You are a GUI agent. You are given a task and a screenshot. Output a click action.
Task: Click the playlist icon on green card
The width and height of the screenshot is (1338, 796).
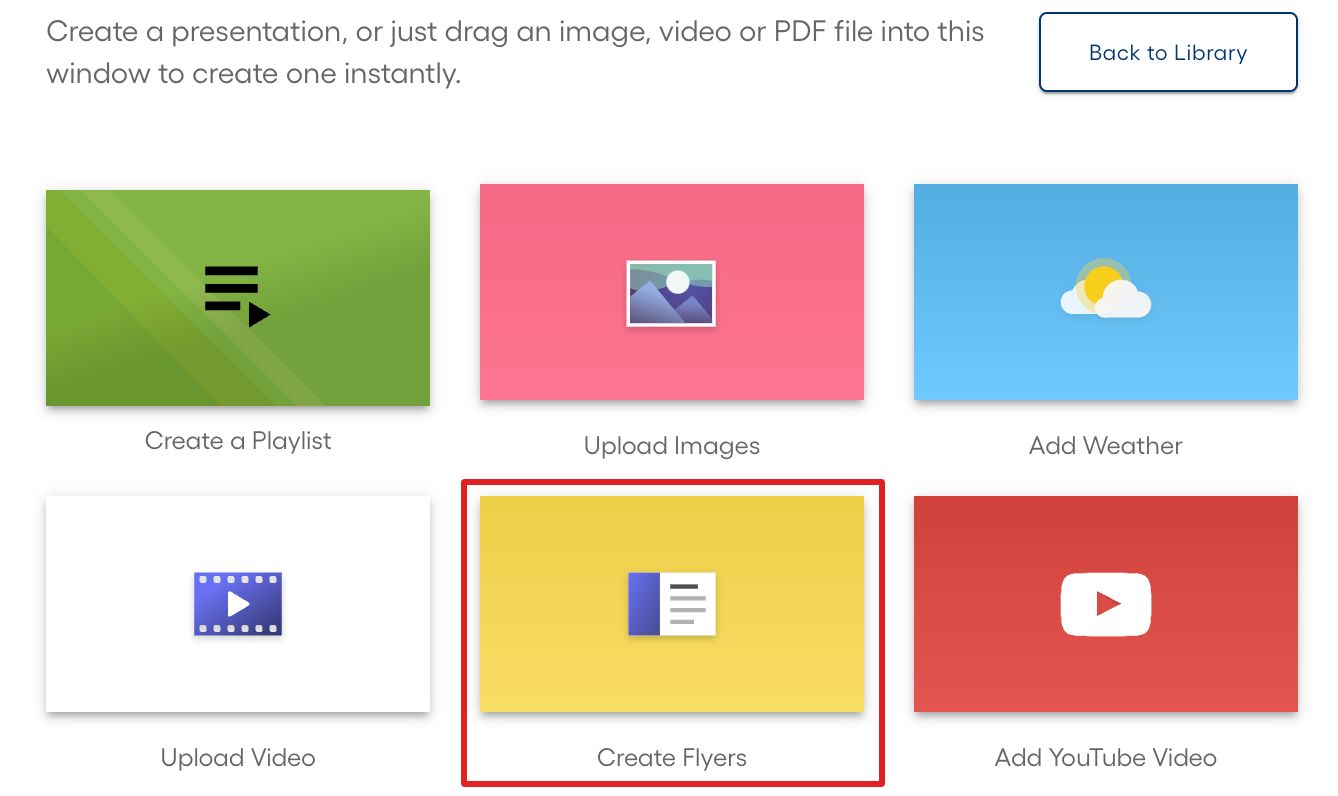click(x=237, y=296)
